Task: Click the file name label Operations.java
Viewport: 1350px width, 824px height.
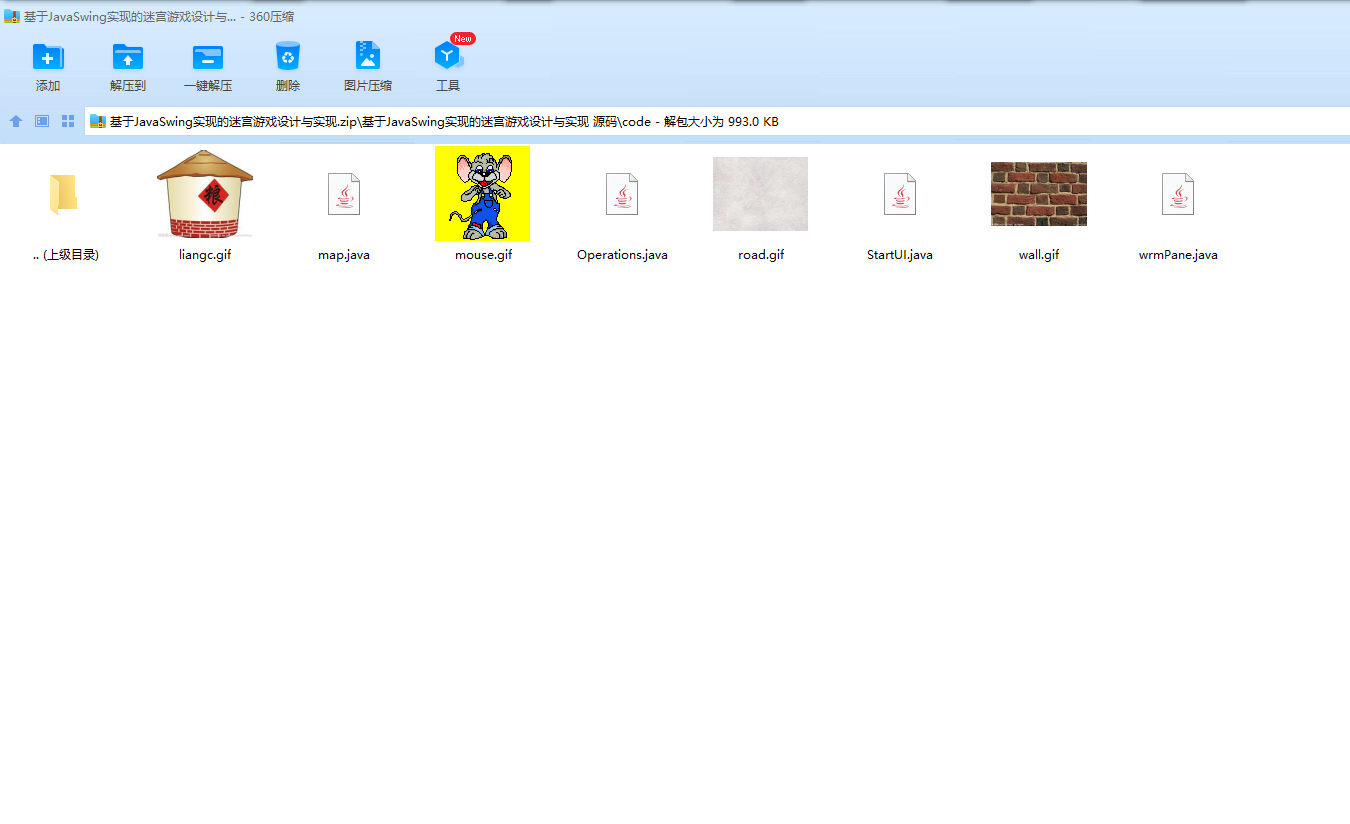Action: (622, 255)
